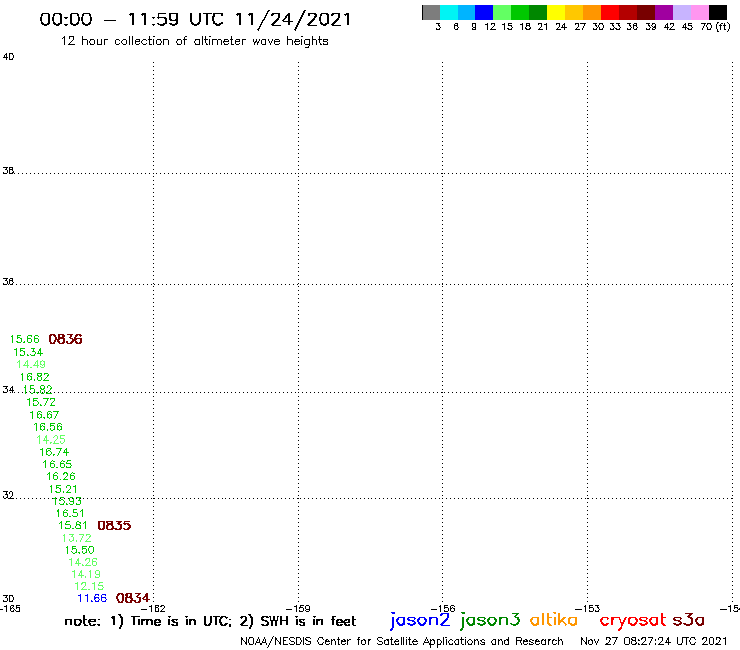Click longitude axis label -156
Image resolution: width=740 pixels, height=650 pixels.
[x=443, y=609]
